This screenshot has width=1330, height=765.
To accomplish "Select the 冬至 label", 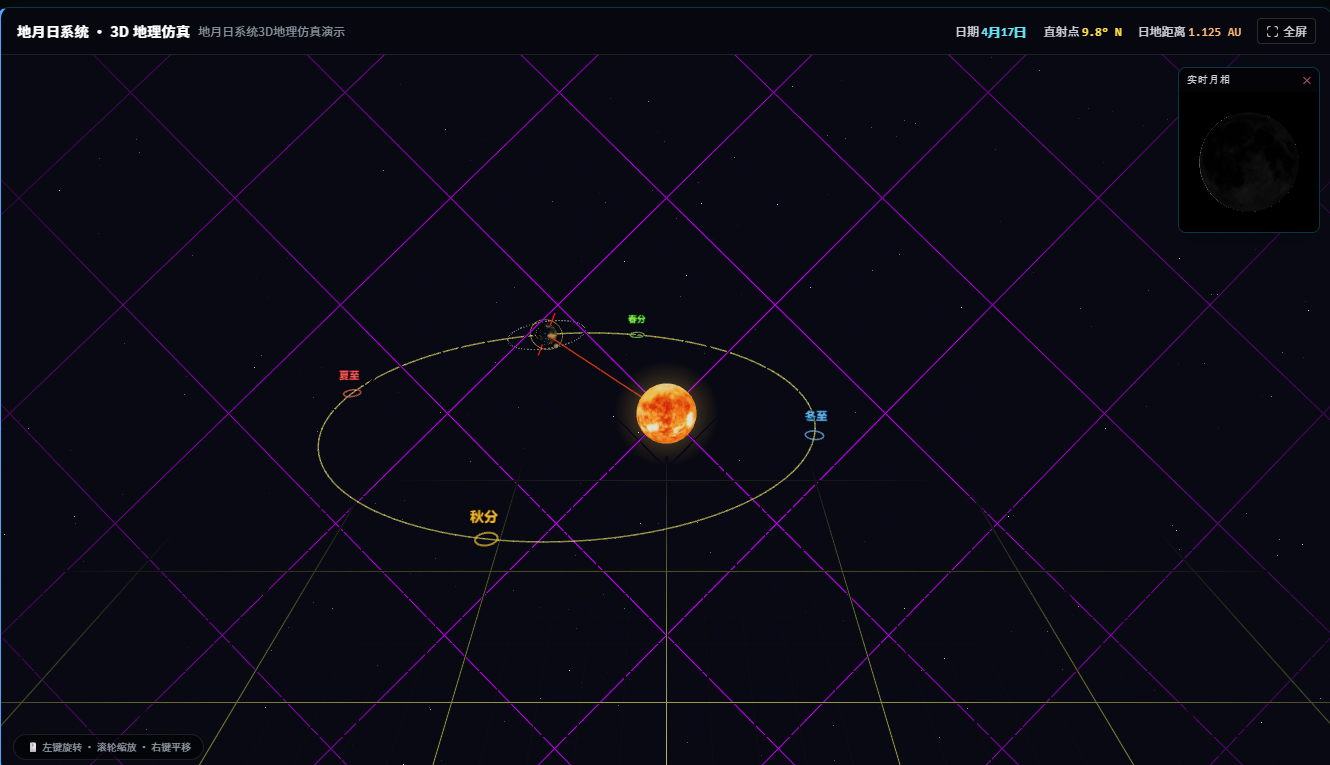I will pyautogui.click(x=816, y=416).
